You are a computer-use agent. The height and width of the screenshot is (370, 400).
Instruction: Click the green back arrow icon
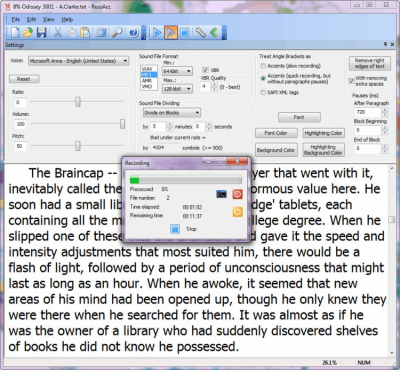pyautogui.click(x=214, y=32)
